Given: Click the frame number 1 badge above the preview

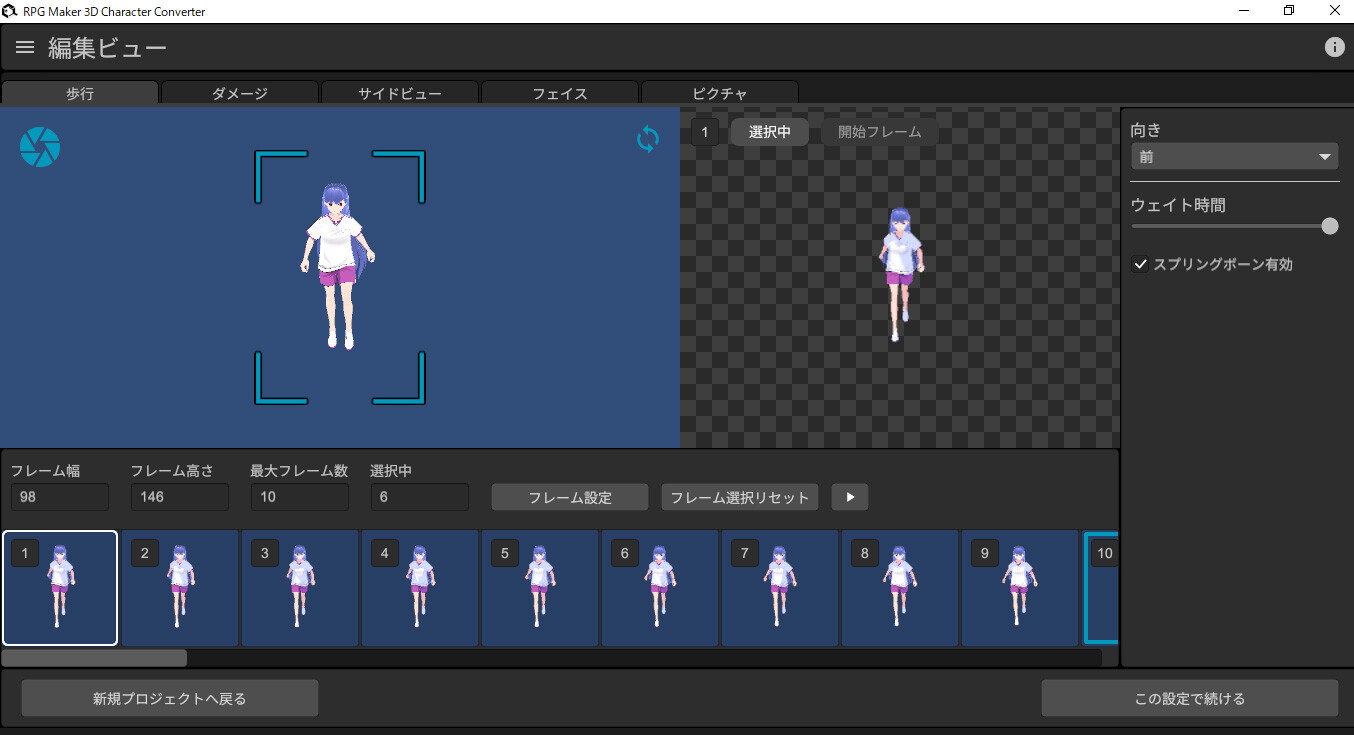Looking at the screenshot, I should (x=705, y=131).
